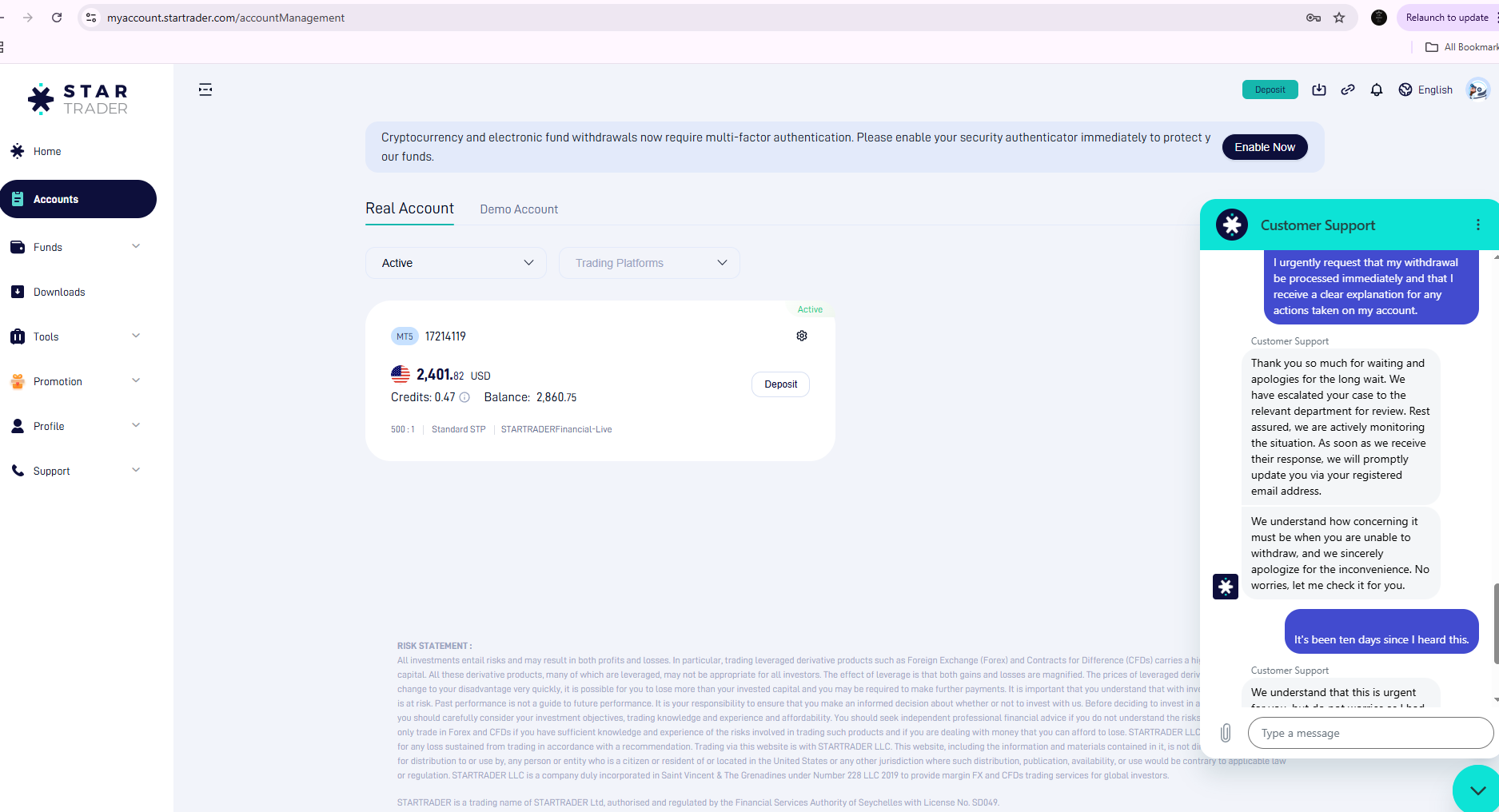Image resolution: width=1499 pixels, height=812 pixels.
Task: Click the Downloads icon in sidebar
Action: [18, 292]
